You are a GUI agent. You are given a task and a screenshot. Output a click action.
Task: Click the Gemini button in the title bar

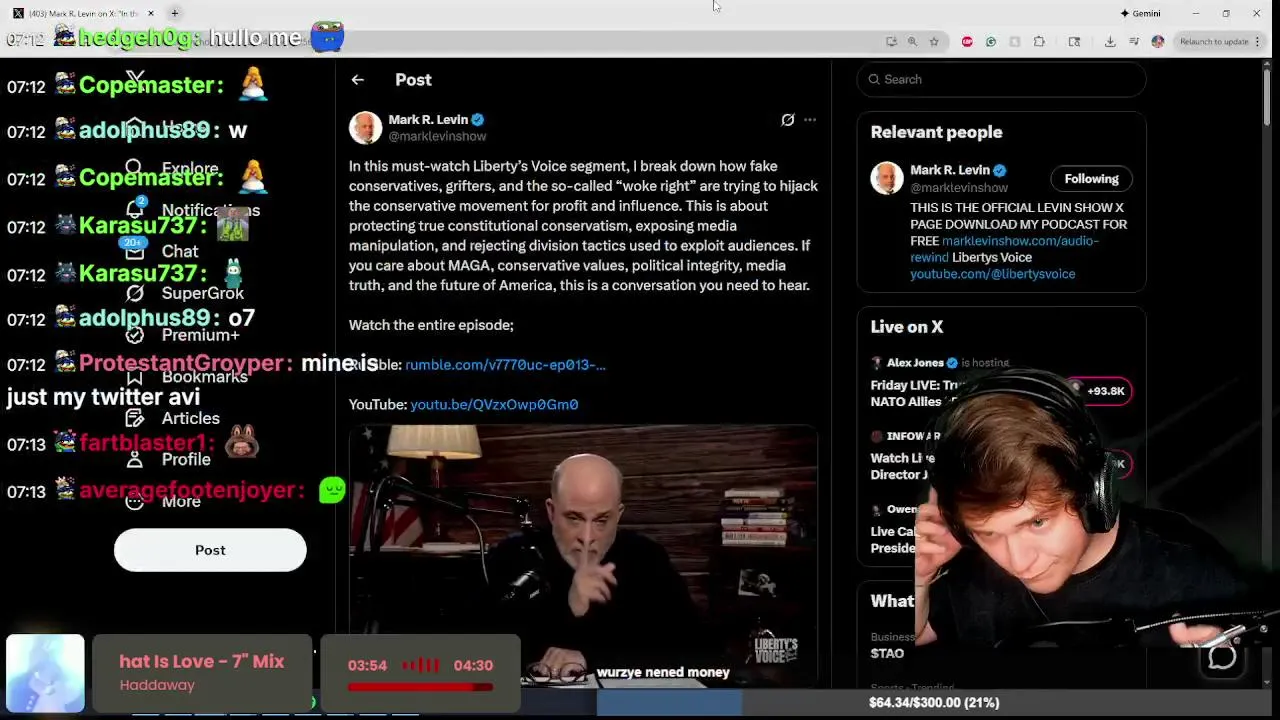[1140, 13]
